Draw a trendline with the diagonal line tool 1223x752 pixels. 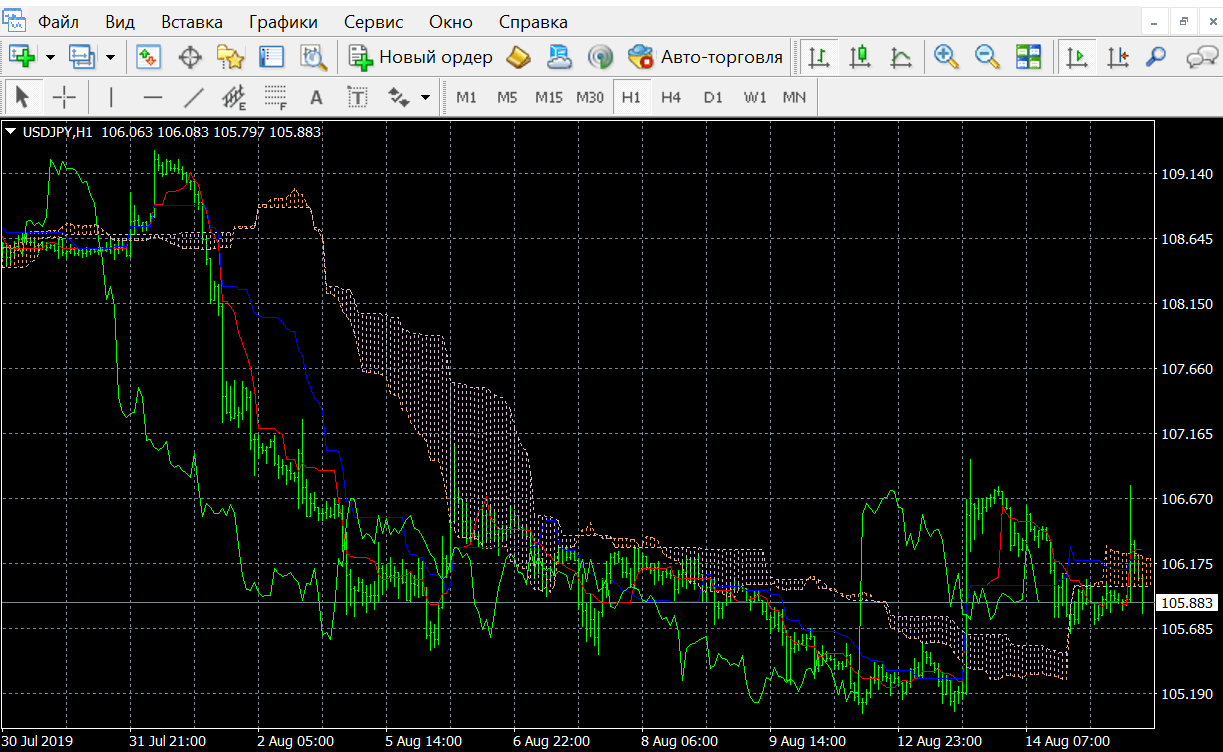click(194, 97)
